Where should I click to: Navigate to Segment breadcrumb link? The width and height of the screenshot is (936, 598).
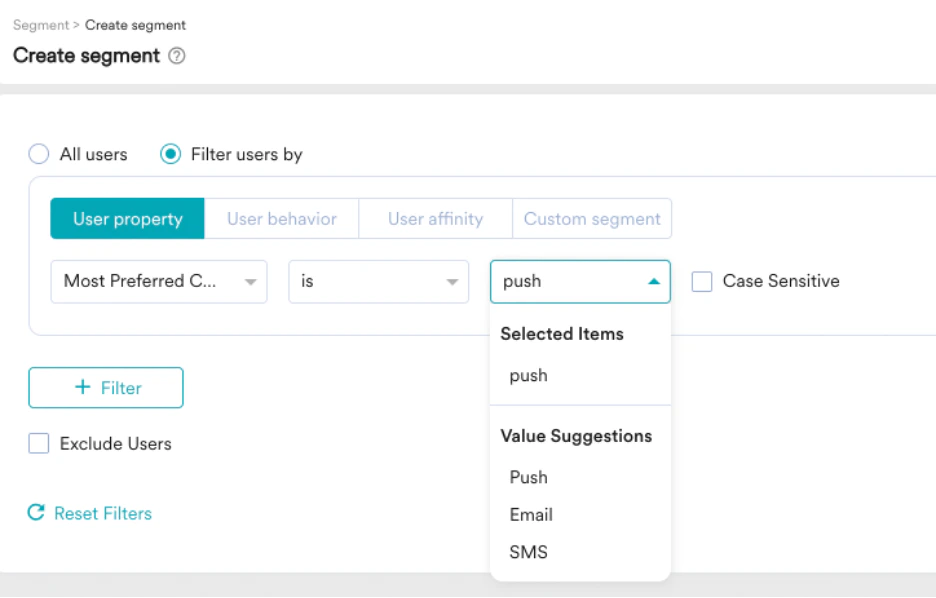(x=40, y=25)
